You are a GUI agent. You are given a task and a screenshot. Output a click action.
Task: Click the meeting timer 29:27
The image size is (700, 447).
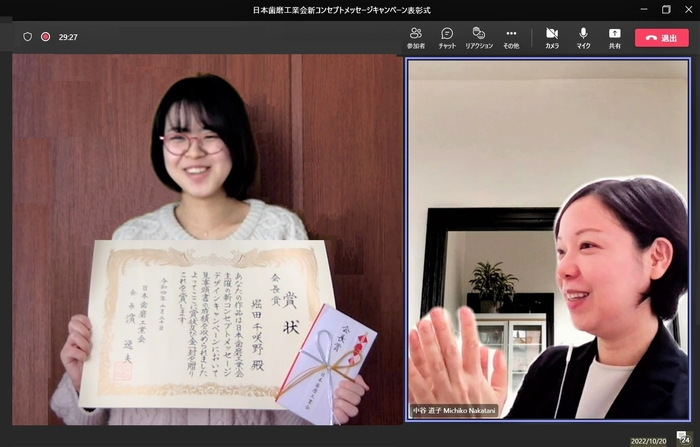(68, 37)
